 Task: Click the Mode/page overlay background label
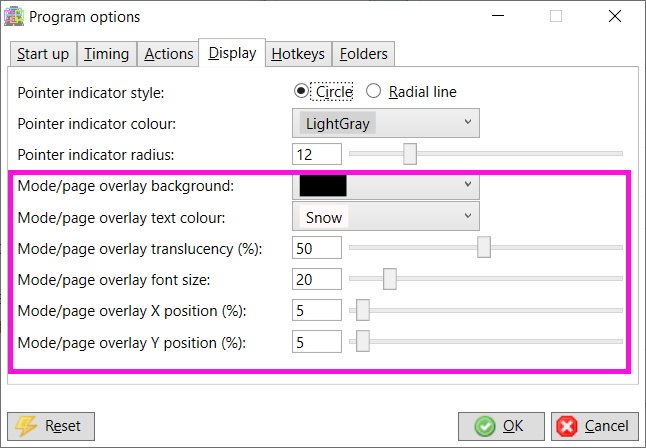(126, 186)
